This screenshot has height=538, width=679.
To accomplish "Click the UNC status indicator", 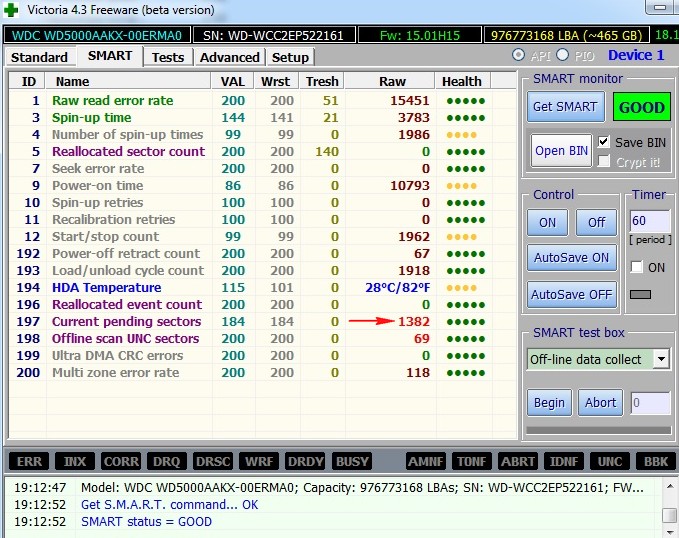I will (x=608, y=461).
